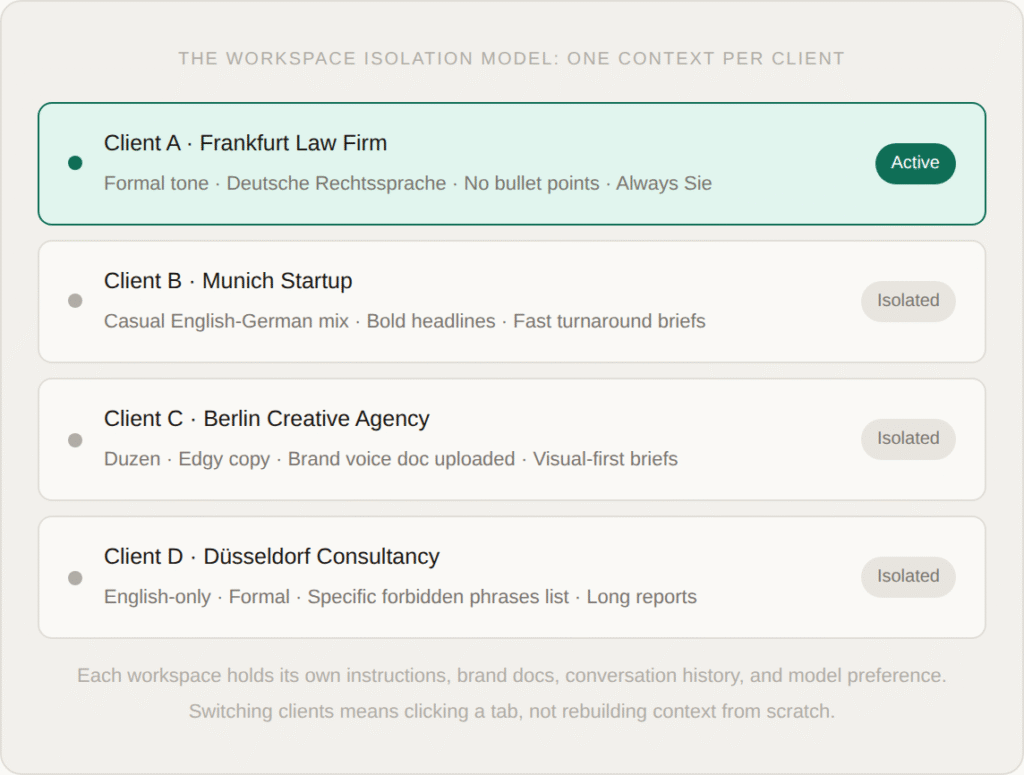
Task: Click the Isolated badge on Munich Startup
Action: tap(908, 301)
